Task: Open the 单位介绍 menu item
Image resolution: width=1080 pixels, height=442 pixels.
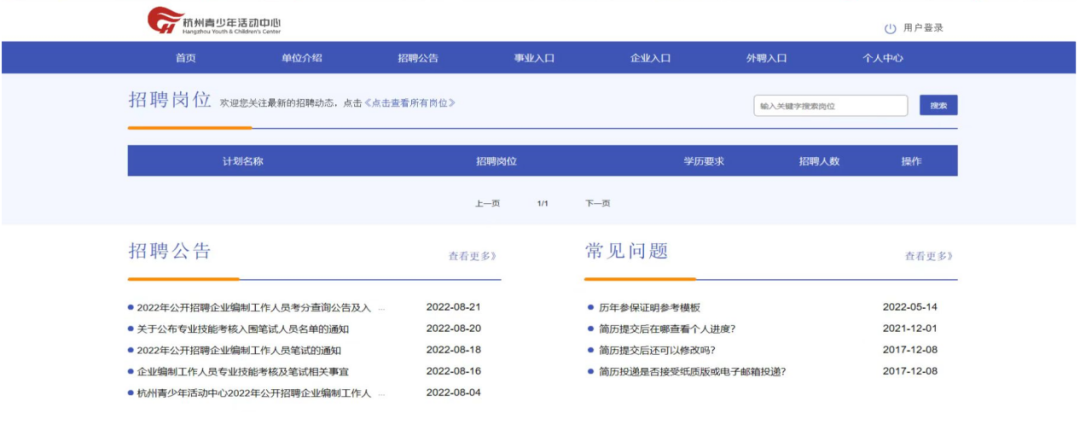Action: click(x=302, y=58)
